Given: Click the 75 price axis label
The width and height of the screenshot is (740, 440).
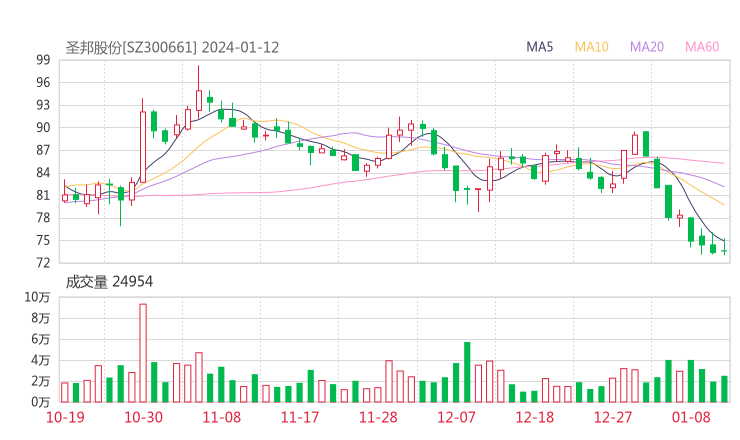Looking at the screenshot, I should (x=43, y=240).
